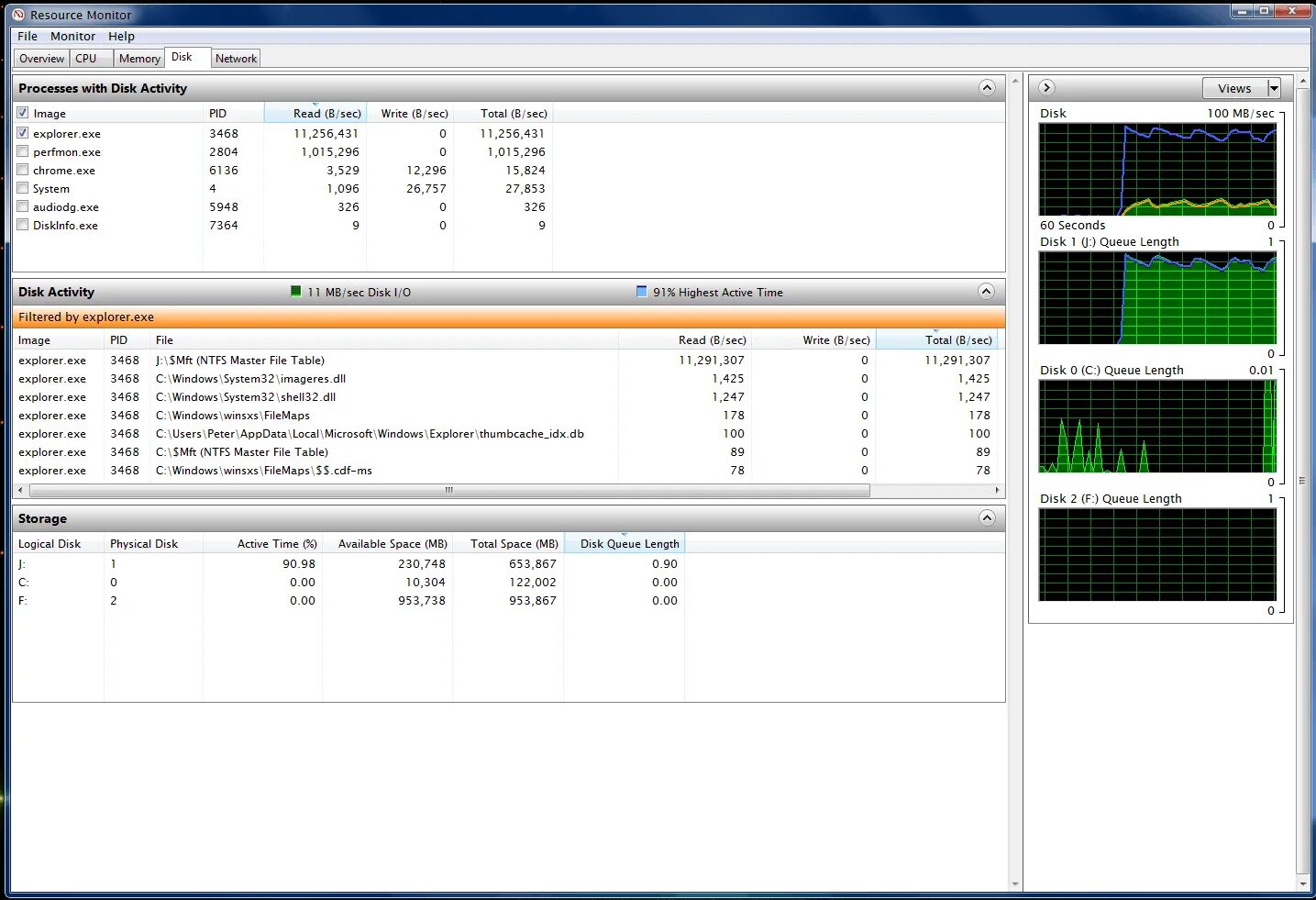This screenshot has height=900, width=1316.
Task: Check the chrome.exe process checkbox
Action: coord(23,170)
